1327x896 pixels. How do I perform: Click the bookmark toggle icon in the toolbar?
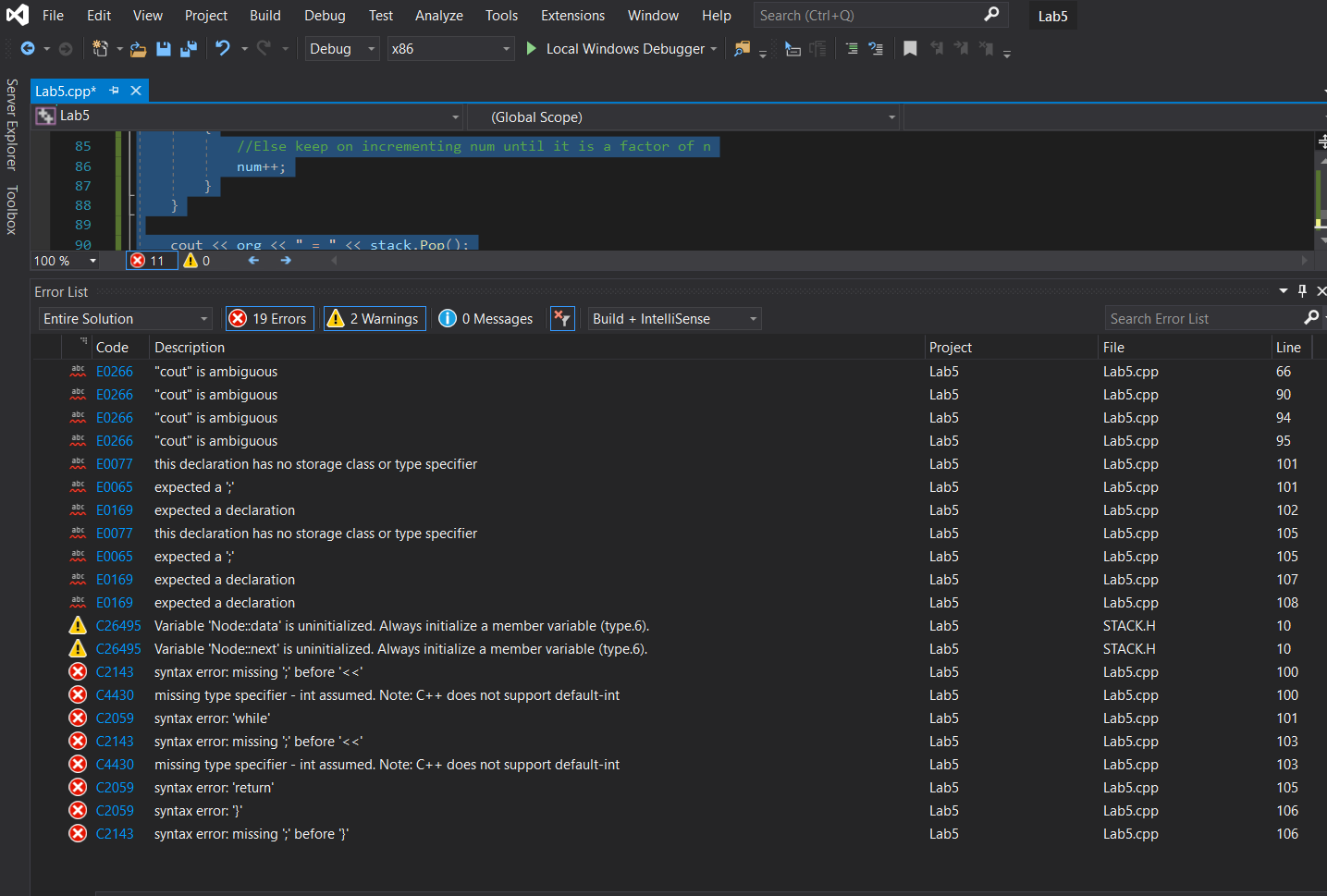(910, 49)
